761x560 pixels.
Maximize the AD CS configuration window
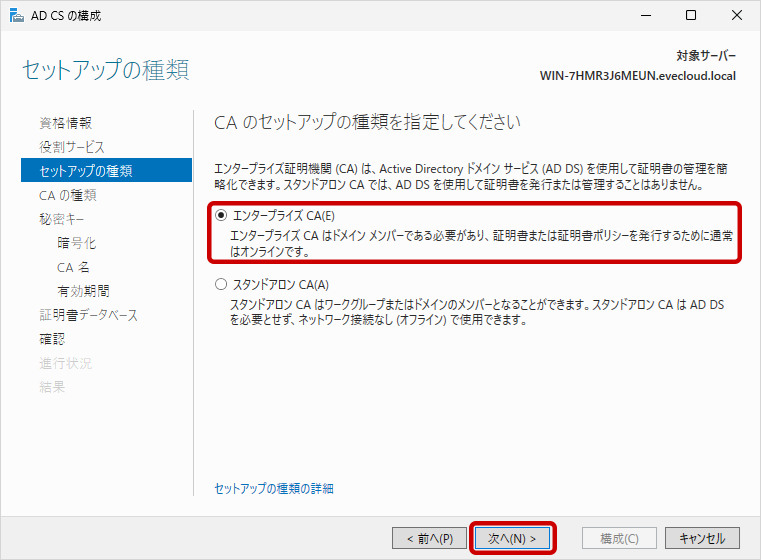[x=691, y=16]
